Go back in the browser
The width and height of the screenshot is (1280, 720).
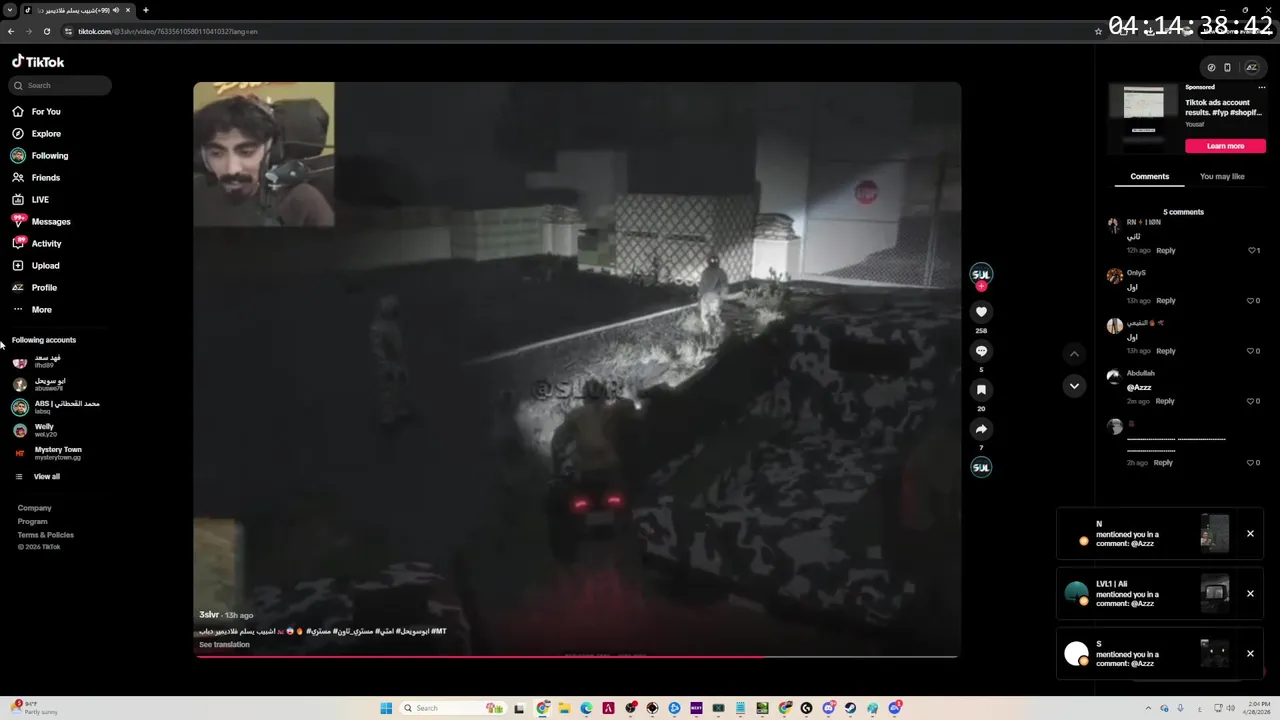click(11, 31)
